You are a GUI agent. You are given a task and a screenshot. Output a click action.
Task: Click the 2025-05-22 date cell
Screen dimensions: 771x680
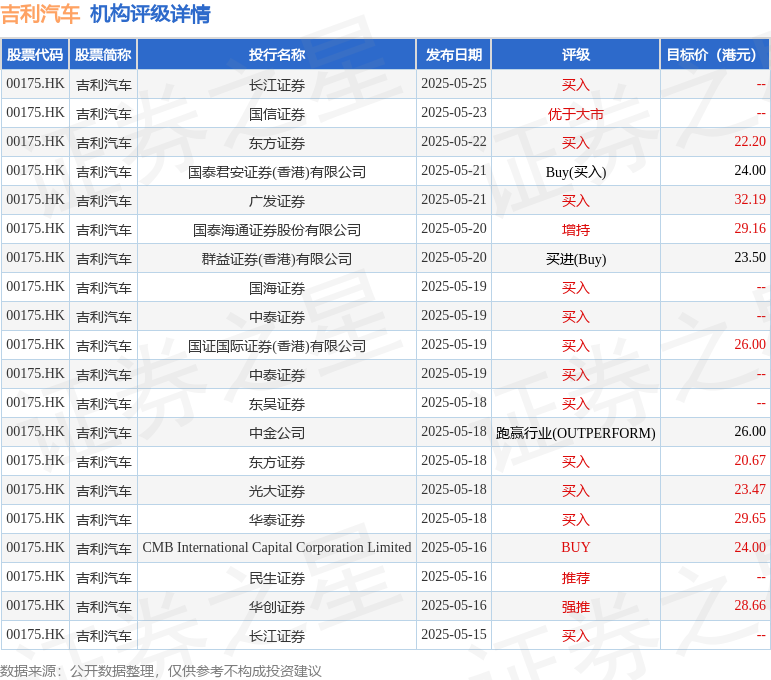pyautogui.click(x=454, y=142)
